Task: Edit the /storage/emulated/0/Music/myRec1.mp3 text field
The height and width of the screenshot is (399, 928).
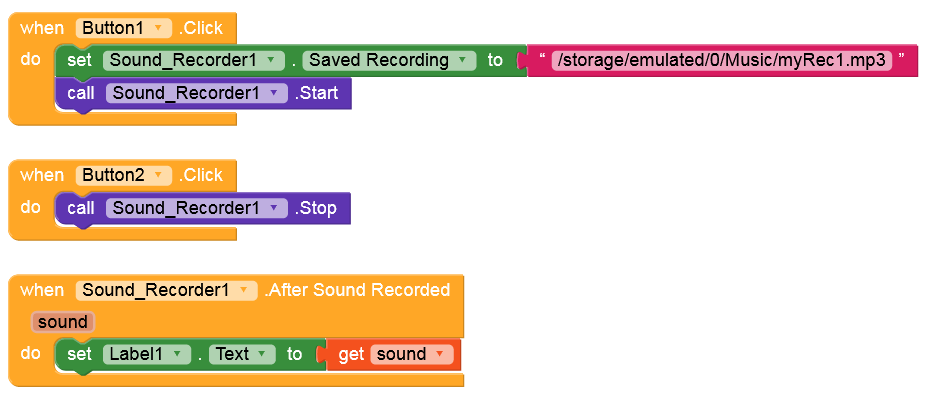Action: pos(721,60)
